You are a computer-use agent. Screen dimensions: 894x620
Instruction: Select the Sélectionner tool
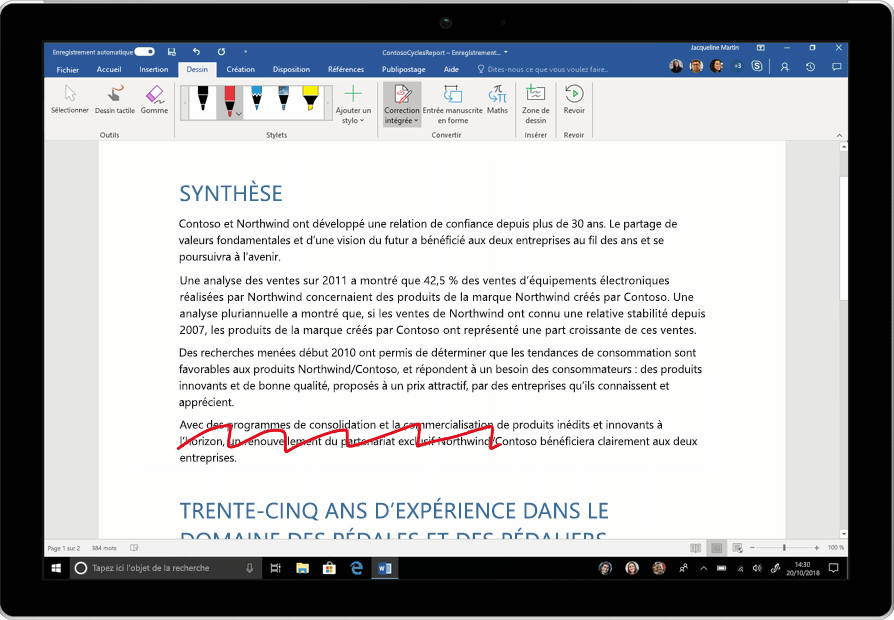[x=70, y=100]
